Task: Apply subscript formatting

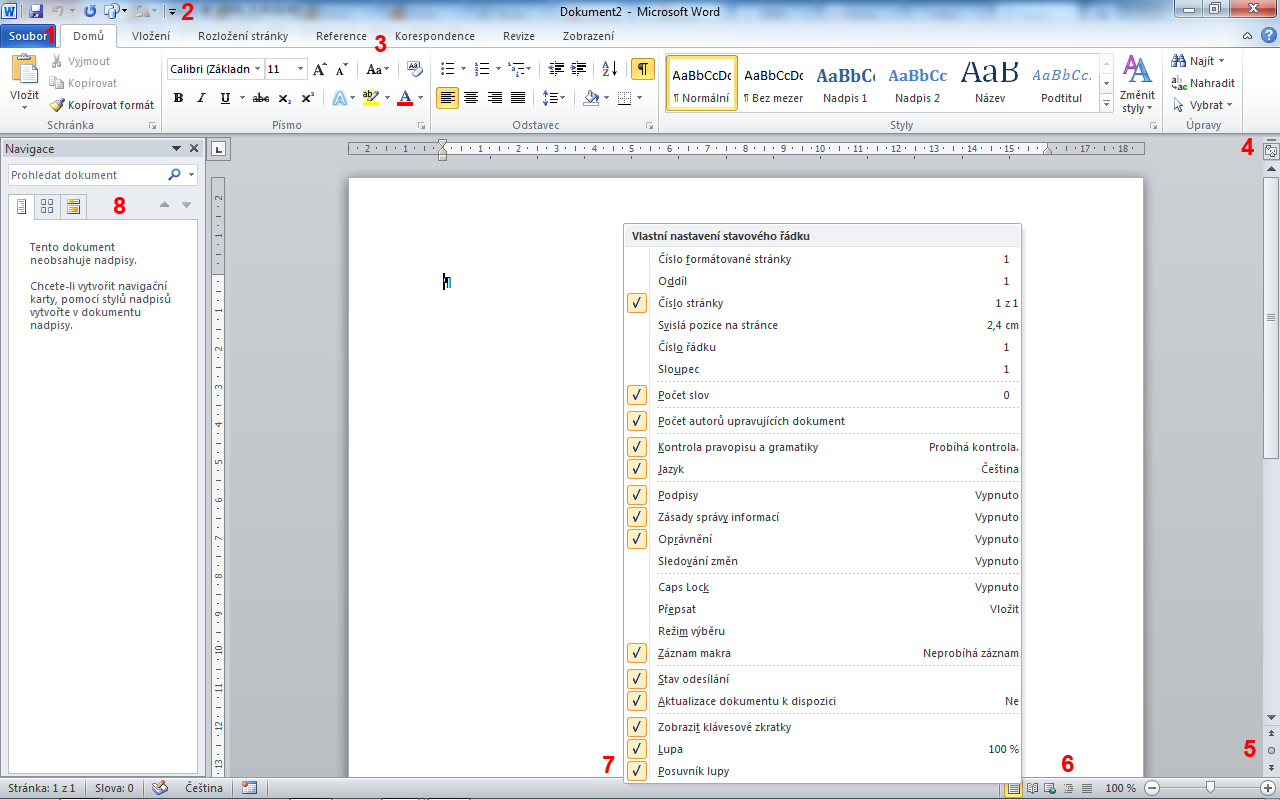Action: click(285, 98)
